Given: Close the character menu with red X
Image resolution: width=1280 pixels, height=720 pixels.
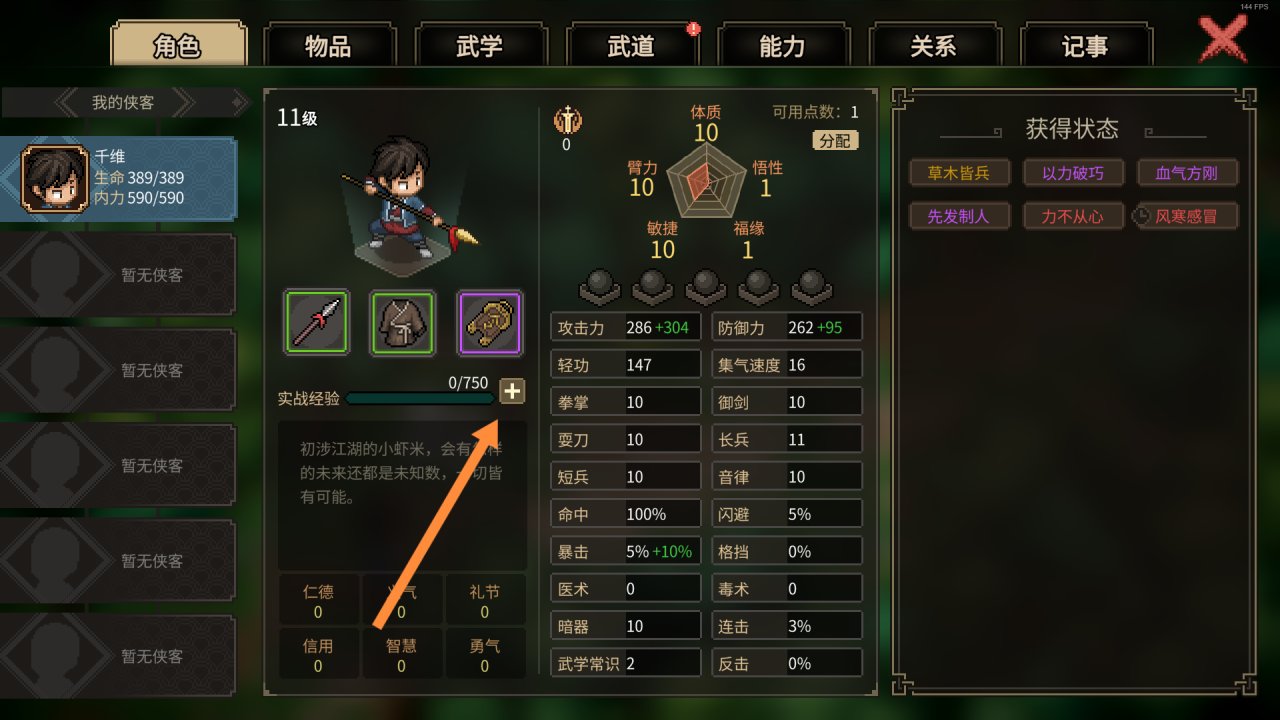Looking at the screenshot, I should point(1223,39).
